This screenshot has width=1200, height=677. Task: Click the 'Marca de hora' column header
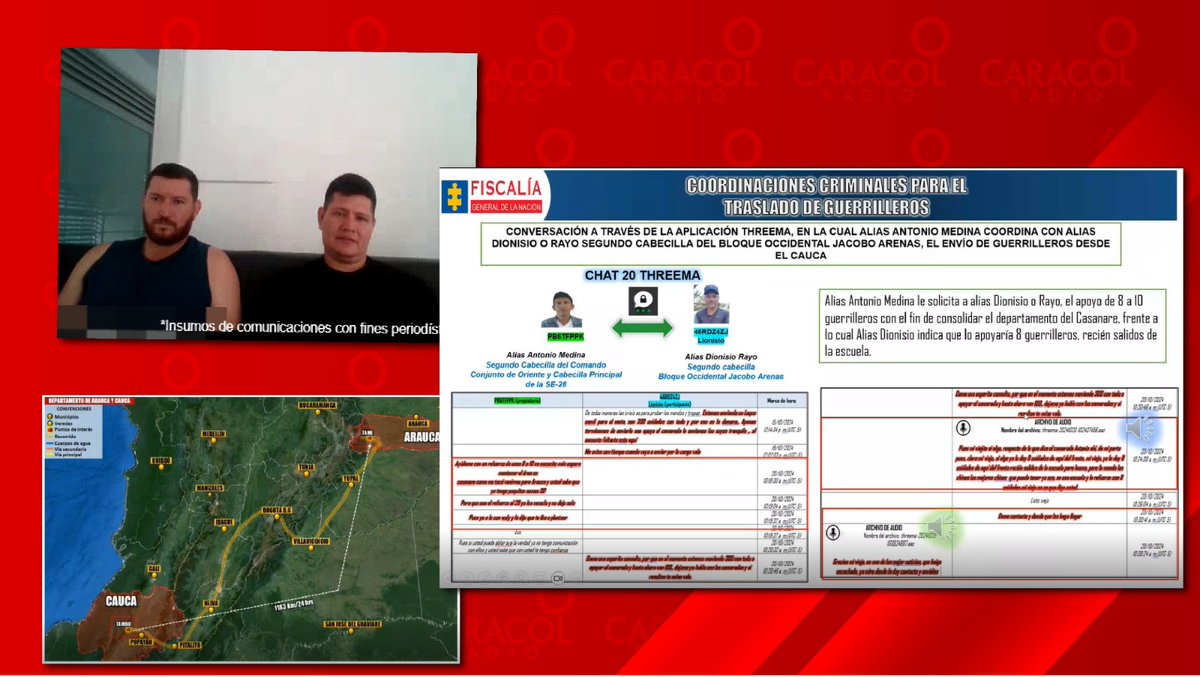click(780, 400)
